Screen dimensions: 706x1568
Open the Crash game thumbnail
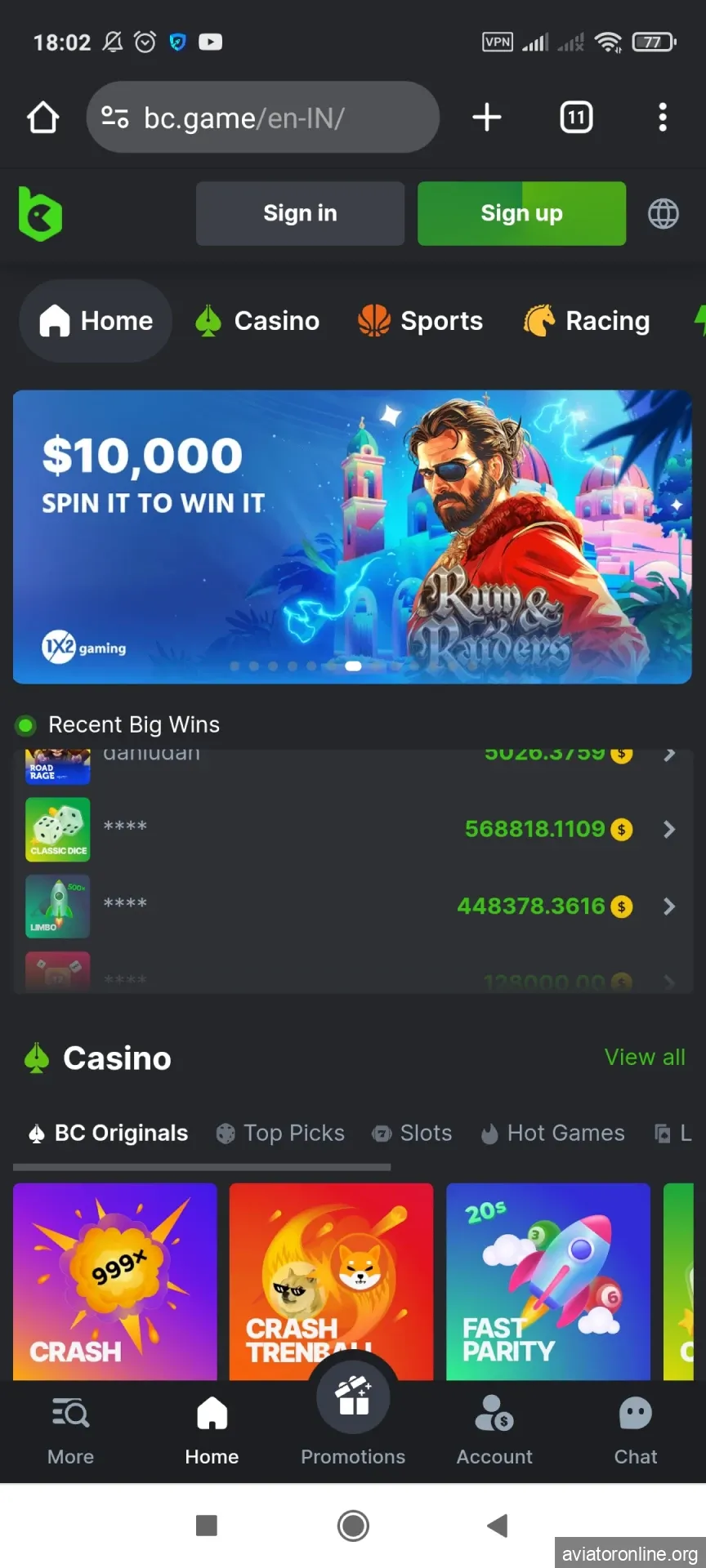[x=115, y=1281]
